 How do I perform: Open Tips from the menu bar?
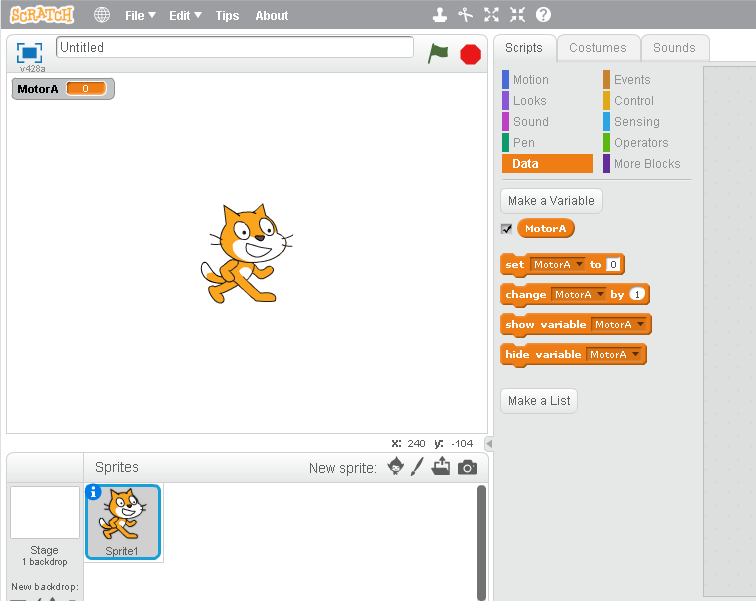coord(227,15)
